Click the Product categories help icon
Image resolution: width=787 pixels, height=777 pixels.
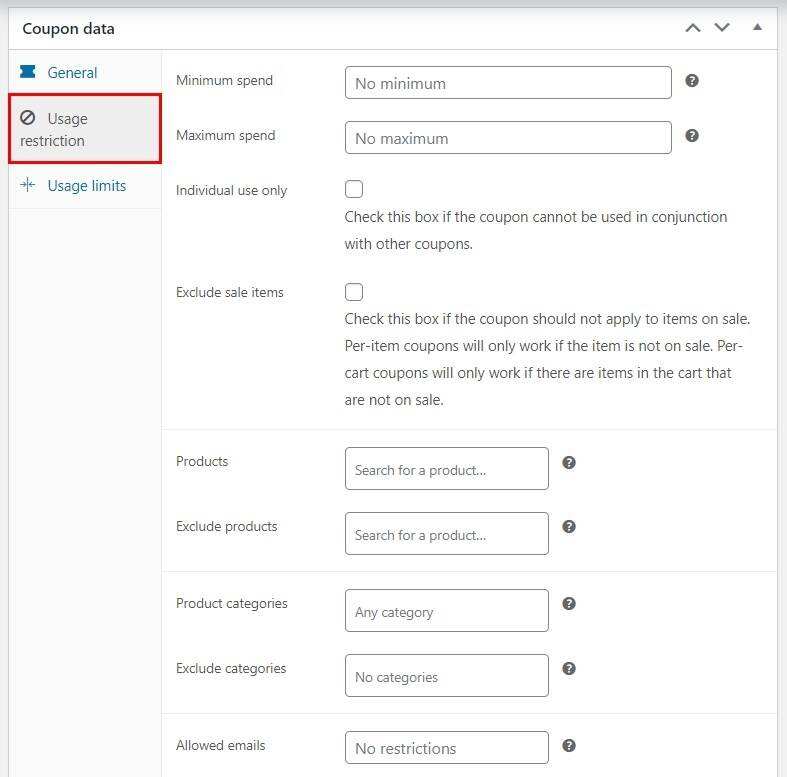[x=569, y=603]
